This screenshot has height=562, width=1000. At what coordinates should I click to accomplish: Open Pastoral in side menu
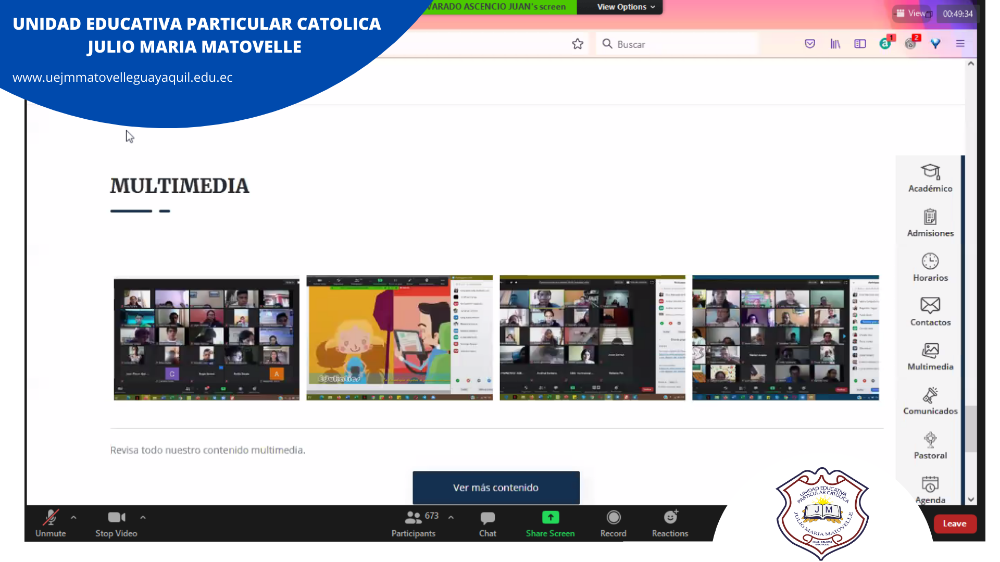tap(930, 446)
